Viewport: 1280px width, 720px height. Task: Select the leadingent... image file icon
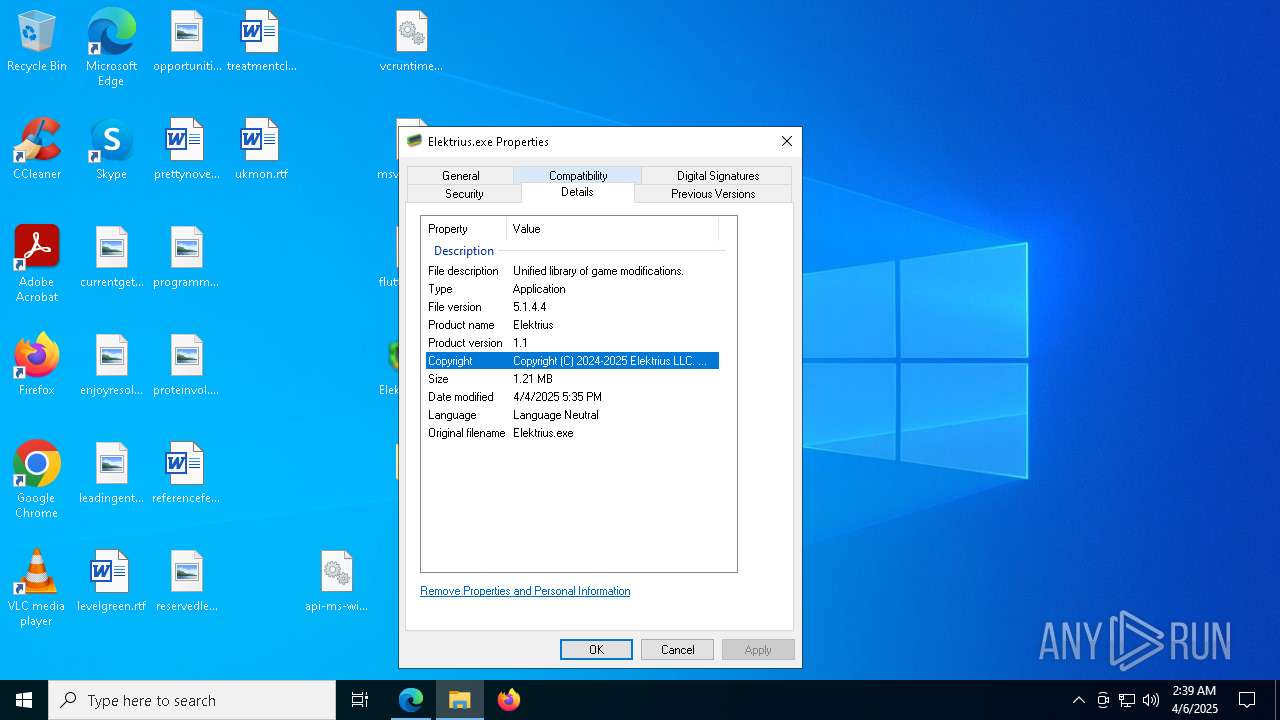coord(111,474)
